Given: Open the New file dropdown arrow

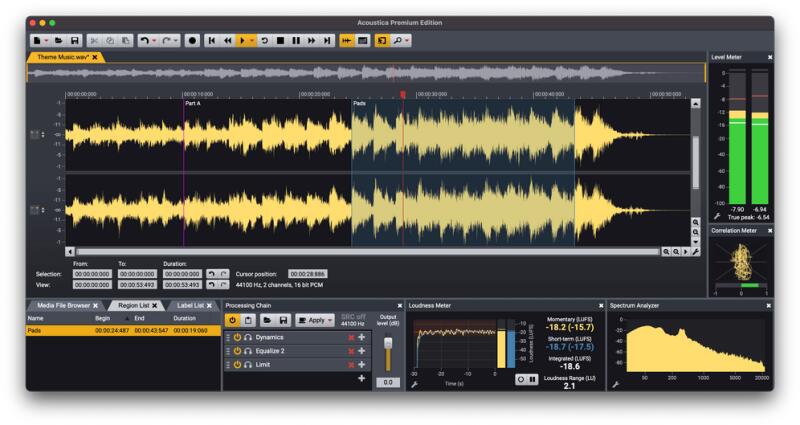Looking at the screenshot, I should (x=46, y=41).
